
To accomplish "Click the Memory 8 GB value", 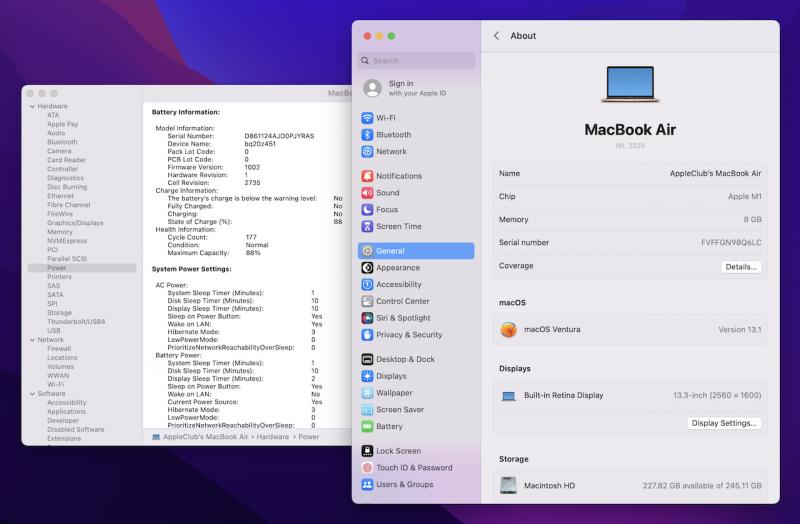I will tap(753, 220).
